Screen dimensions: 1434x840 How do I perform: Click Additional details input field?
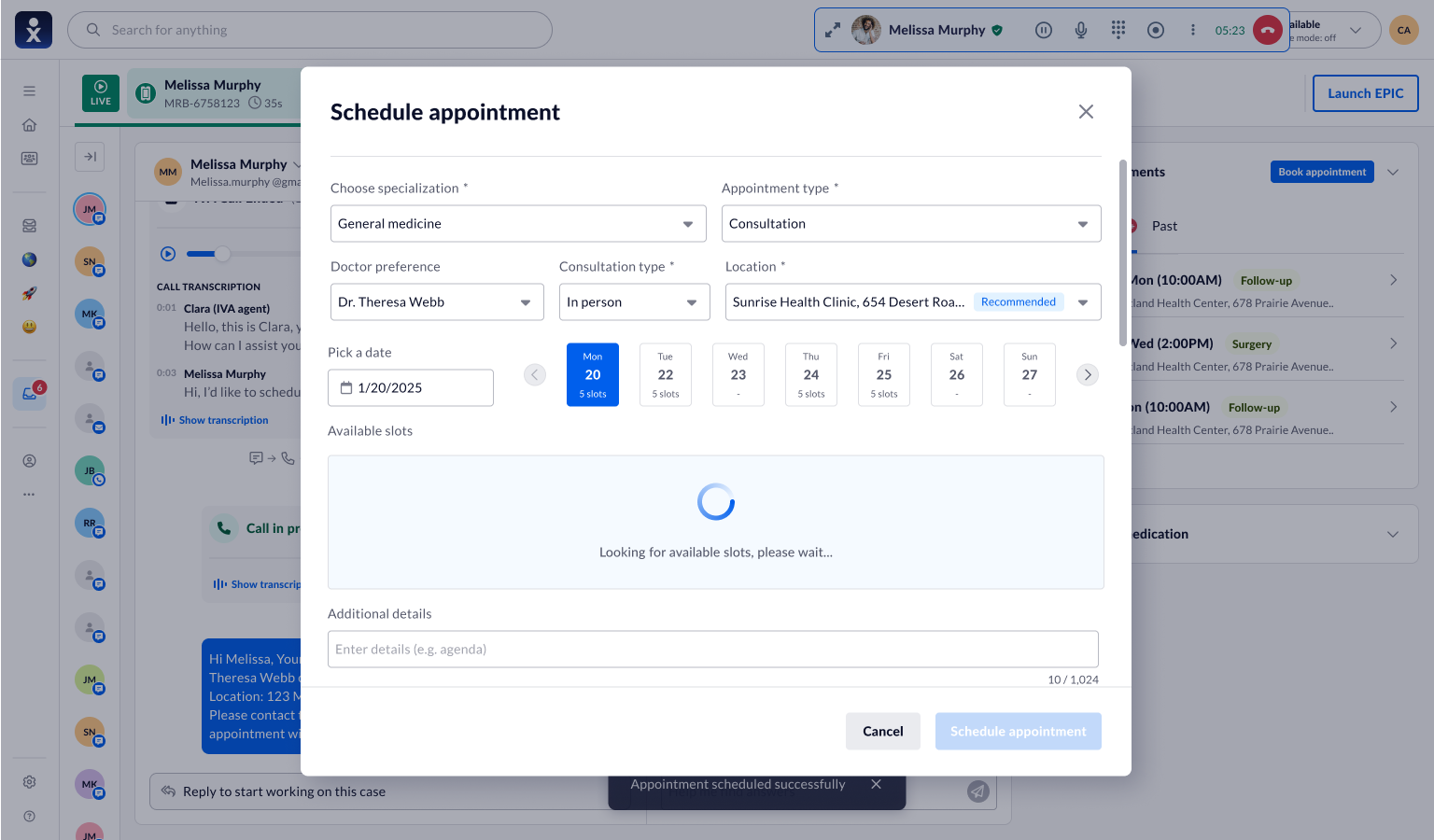(713, 650)
